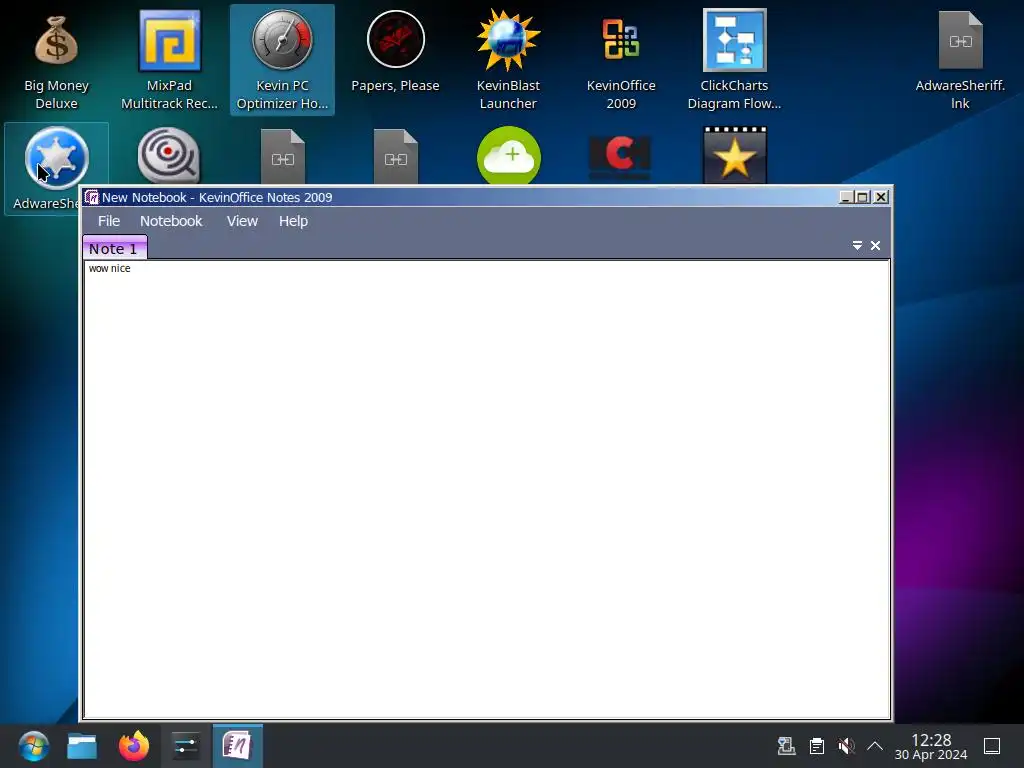
Task: Open the clipboard tray icon
Action: pos(816,746)
